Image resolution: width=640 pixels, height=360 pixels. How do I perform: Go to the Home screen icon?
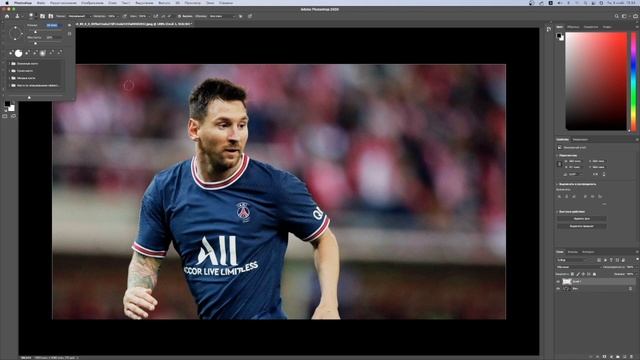(7, 16)
